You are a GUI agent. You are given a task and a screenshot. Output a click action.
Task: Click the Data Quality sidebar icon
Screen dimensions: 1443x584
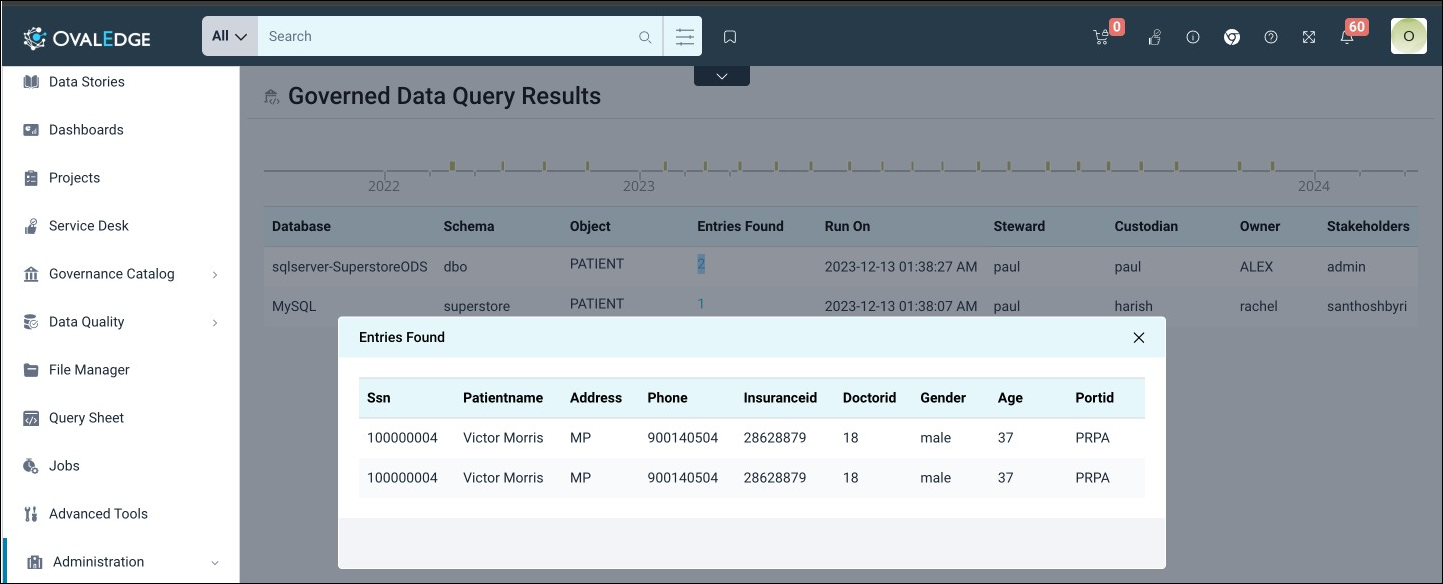[x=31, y=322]
